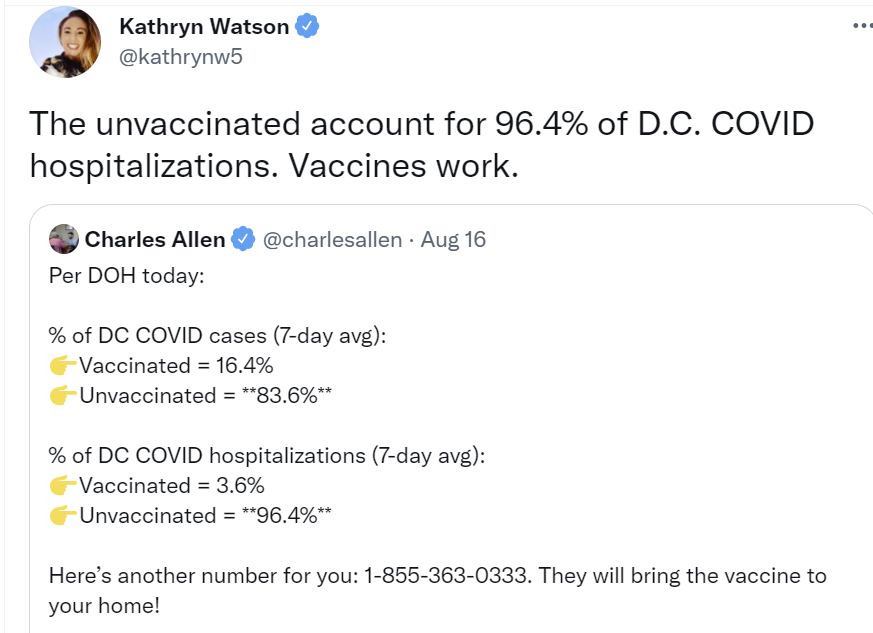Select the '% of DC COVID hospitalizations' line
This screenshot has width=873, height=633.
pyautogui.click(x=266, y=456)
